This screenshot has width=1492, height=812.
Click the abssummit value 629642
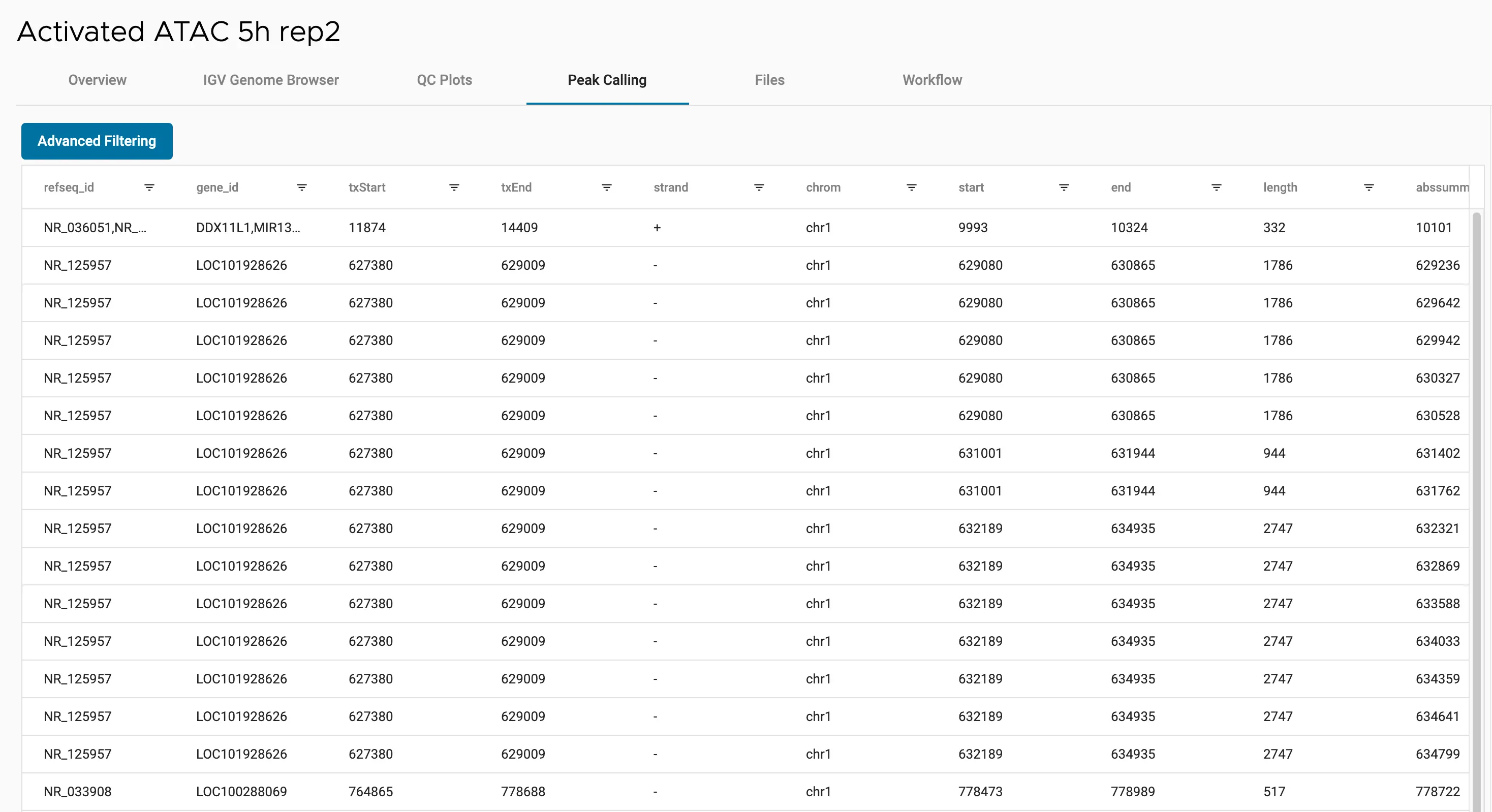click(x=1438, y=303)
